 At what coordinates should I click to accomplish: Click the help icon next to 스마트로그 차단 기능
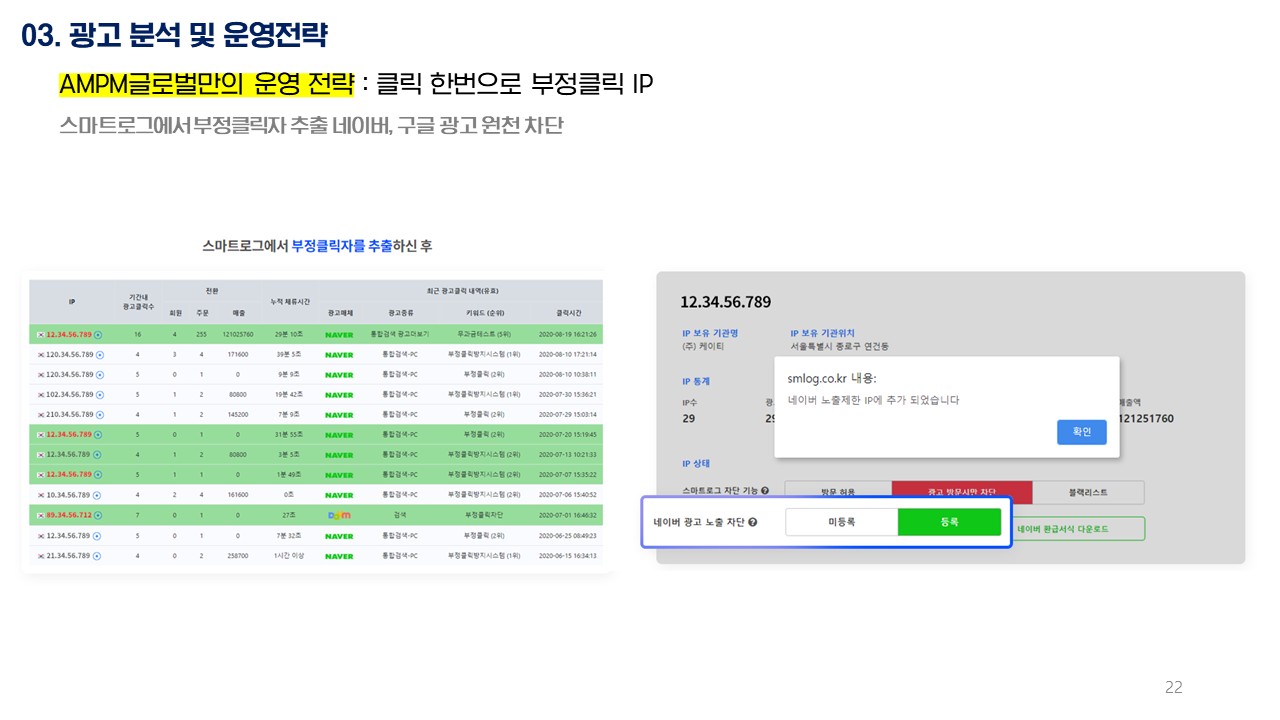[x=765, y=491]
